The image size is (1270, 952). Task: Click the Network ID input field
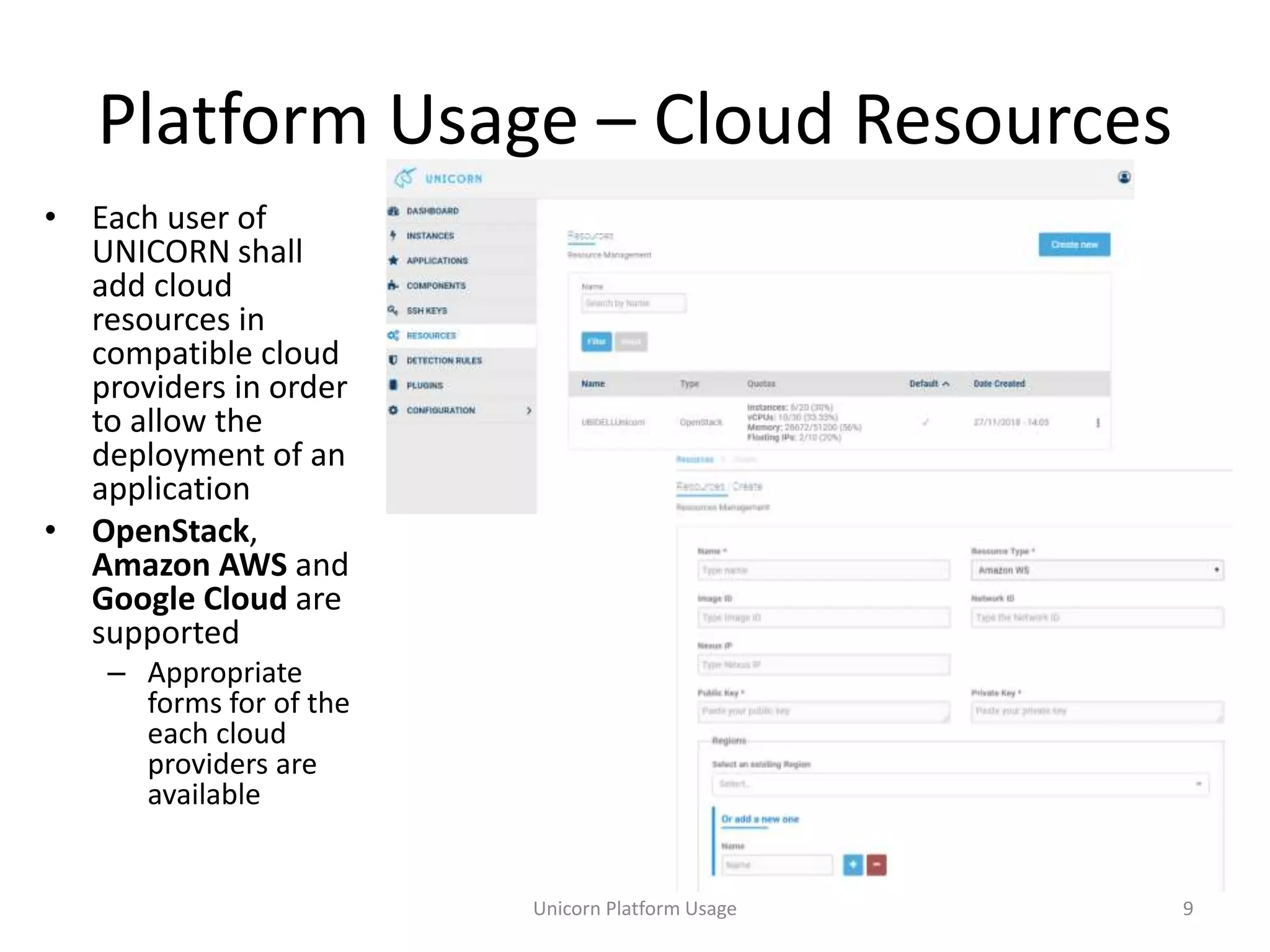[1097, 617]
